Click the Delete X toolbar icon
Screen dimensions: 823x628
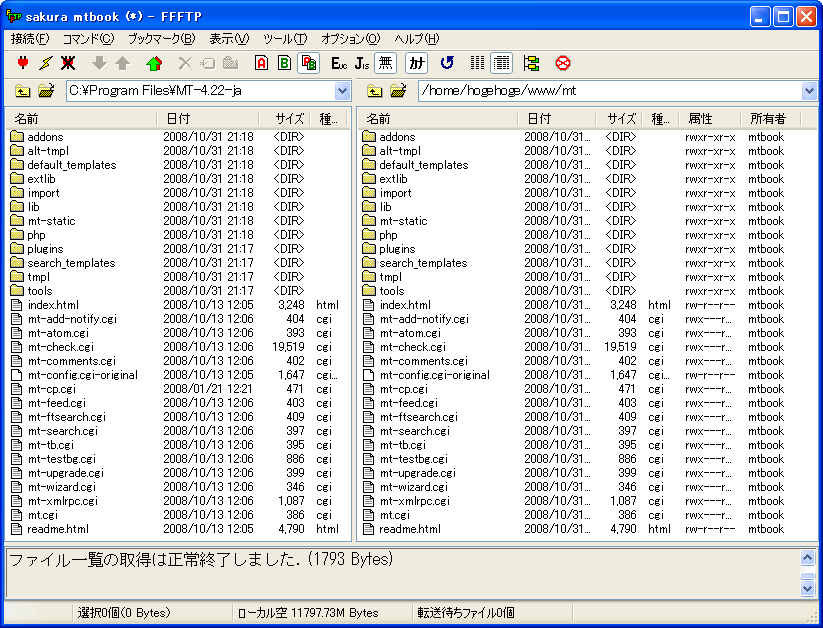click(x=185, y=63)
